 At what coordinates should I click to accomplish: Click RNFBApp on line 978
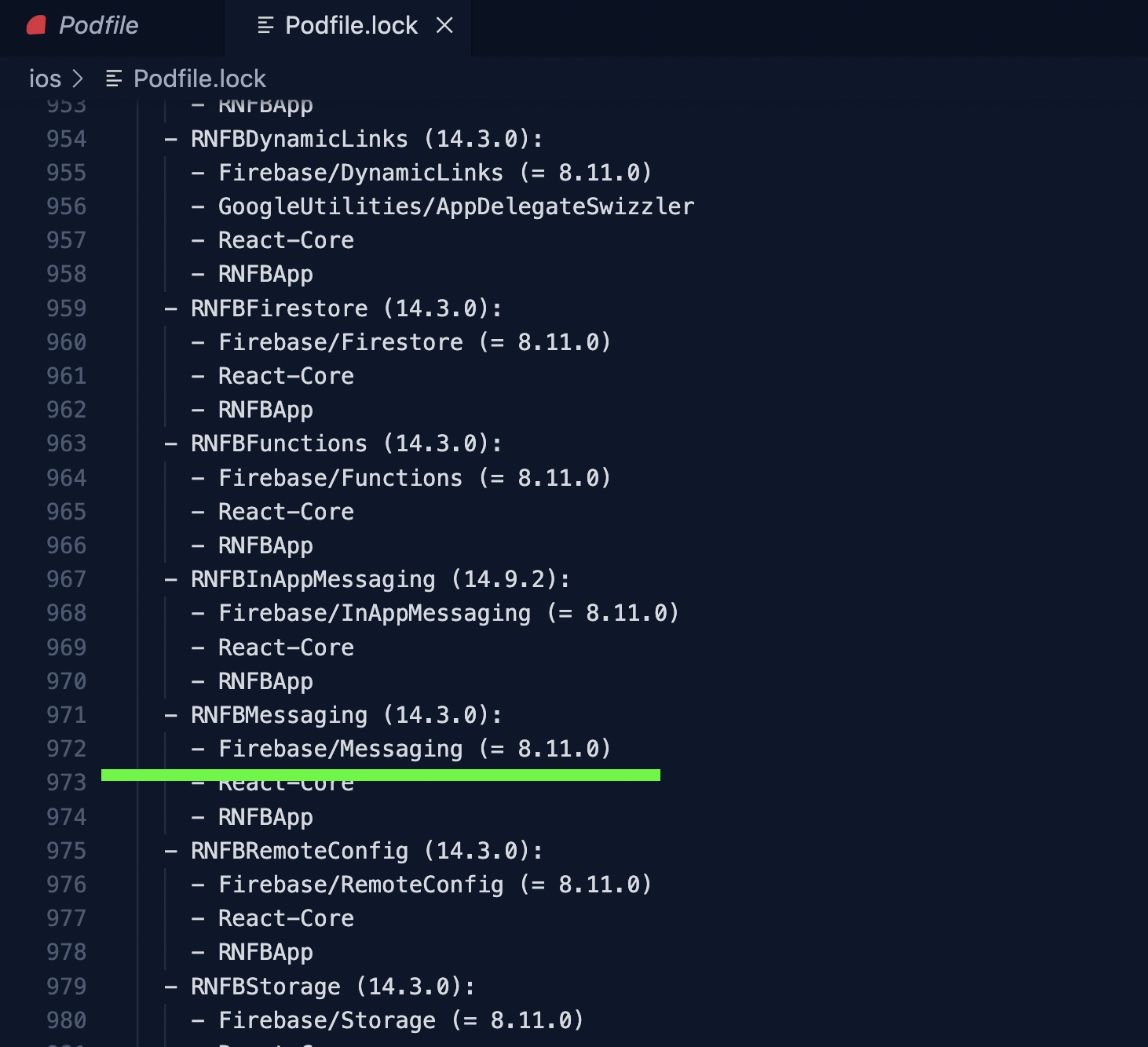point(265,953)
